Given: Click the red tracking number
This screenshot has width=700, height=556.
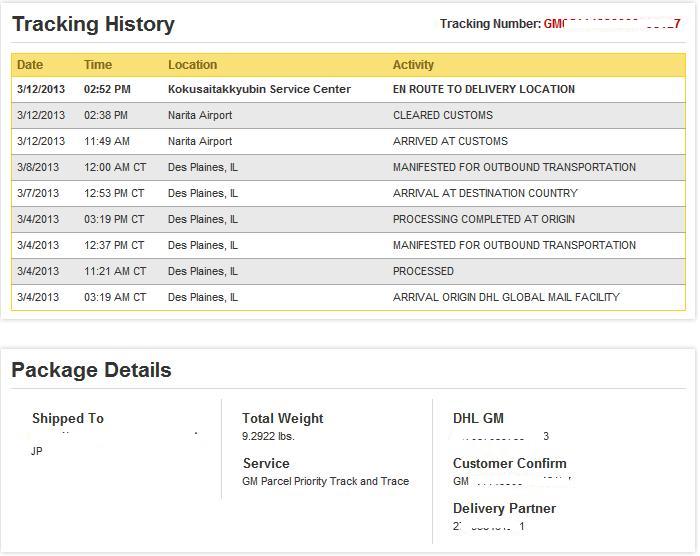Looking at the screenshot, I should click(612, 24).
